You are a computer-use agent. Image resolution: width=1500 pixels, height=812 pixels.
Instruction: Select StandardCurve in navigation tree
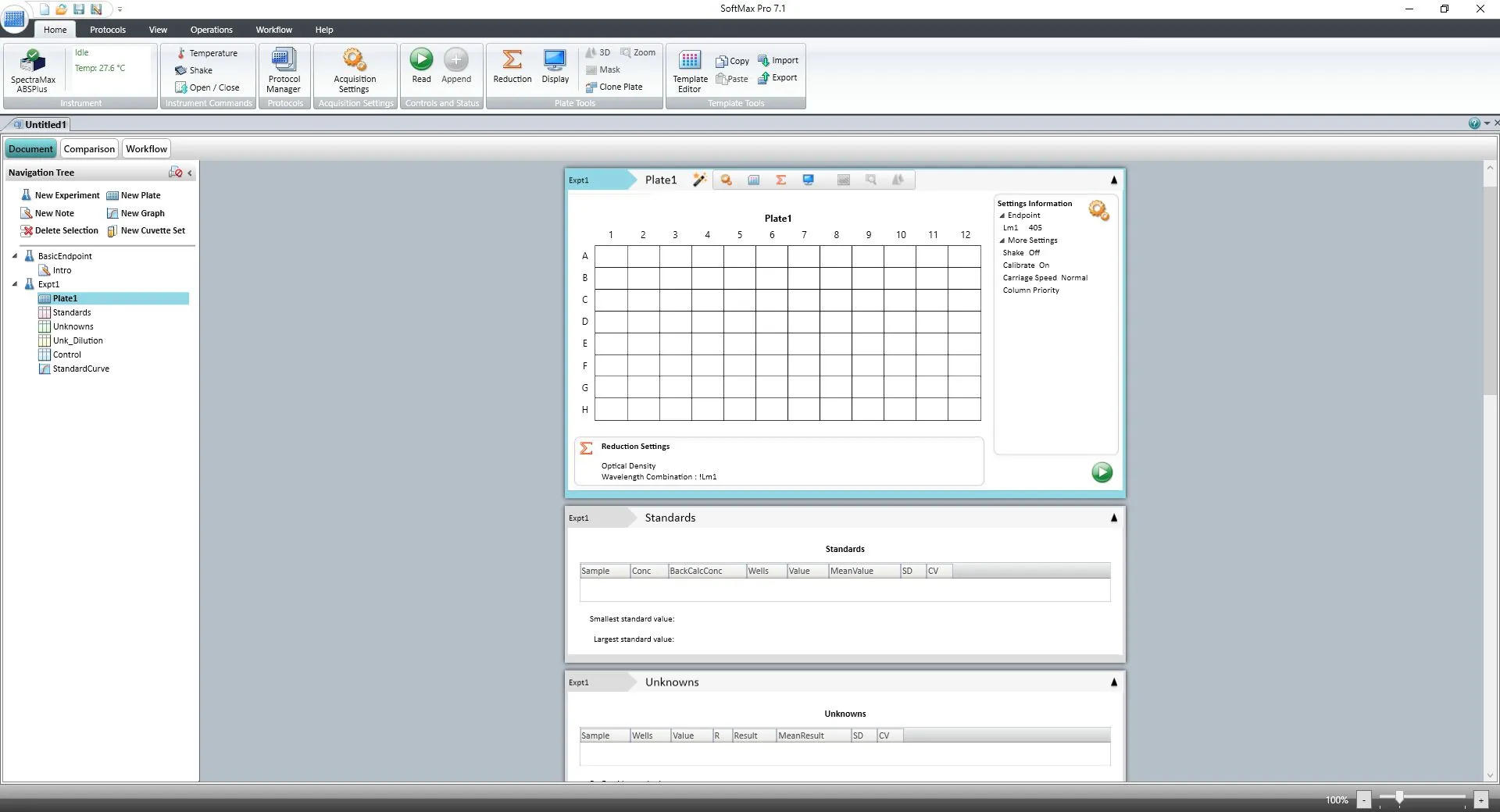(x=80, y=369)
